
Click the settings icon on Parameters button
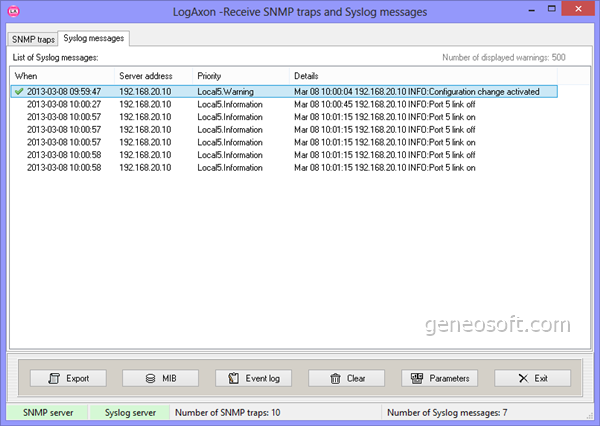point(417,378)
